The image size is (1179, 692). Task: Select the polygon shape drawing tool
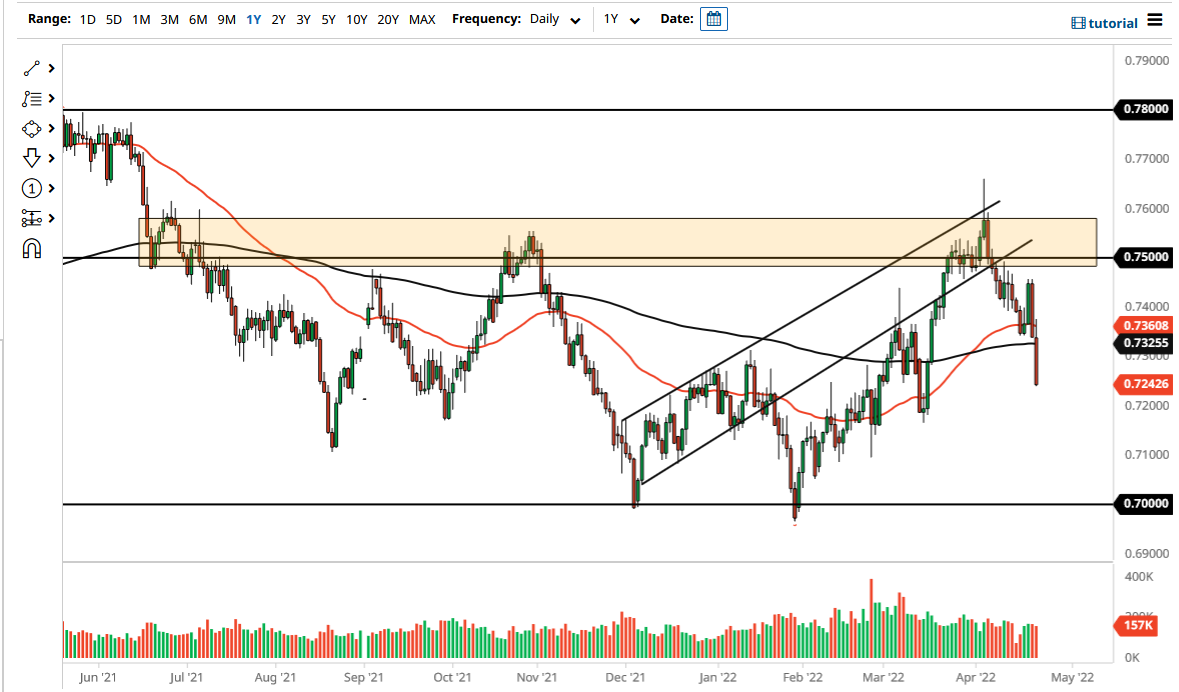pyautogui.click(x=30, y=128)
